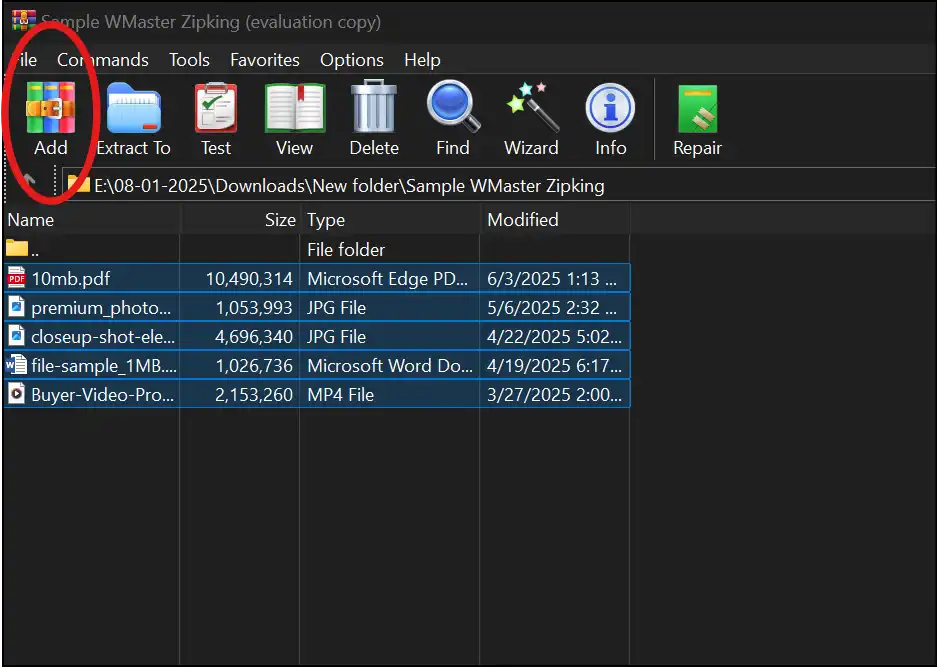Click the date 6/3/2025 1:13
The height and width of the screenshot is (667, 937).
click(552, 279)
